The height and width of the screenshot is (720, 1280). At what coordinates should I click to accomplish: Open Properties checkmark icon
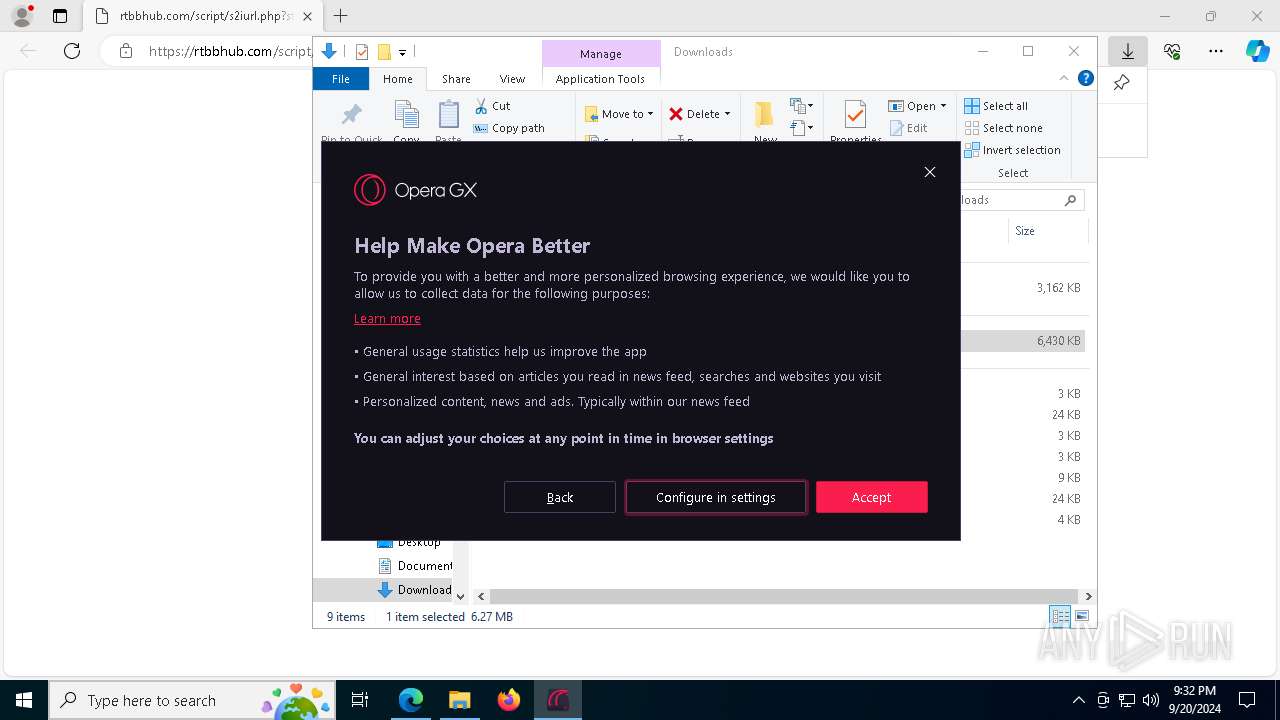pyautogui.click(x=855, y=115)
